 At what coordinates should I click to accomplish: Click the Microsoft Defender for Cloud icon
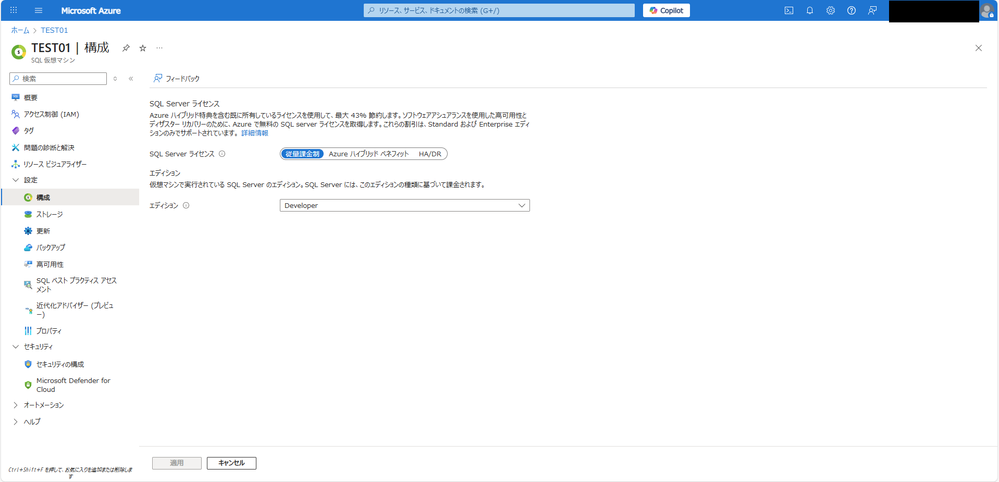tap(28, 385)
